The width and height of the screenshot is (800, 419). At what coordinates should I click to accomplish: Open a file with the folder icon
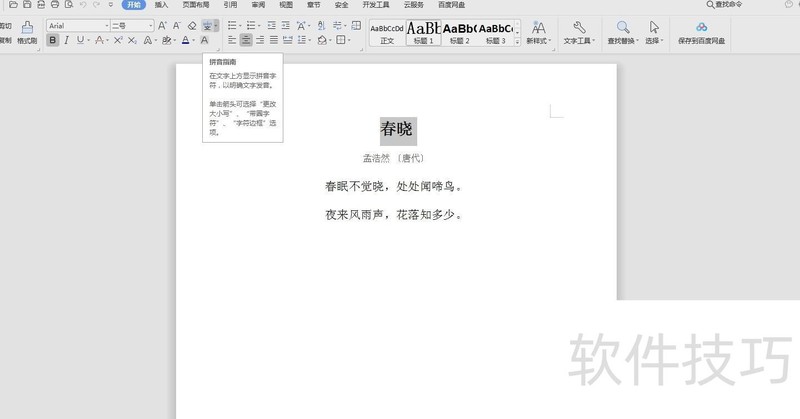click(x=13, y=5)
